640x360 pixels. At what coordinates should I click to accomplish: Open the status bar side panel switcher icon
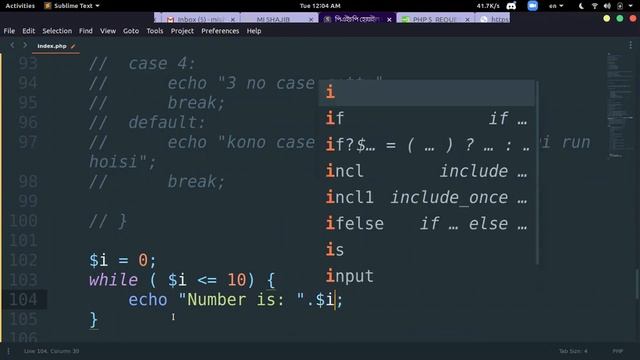[9, 351]
